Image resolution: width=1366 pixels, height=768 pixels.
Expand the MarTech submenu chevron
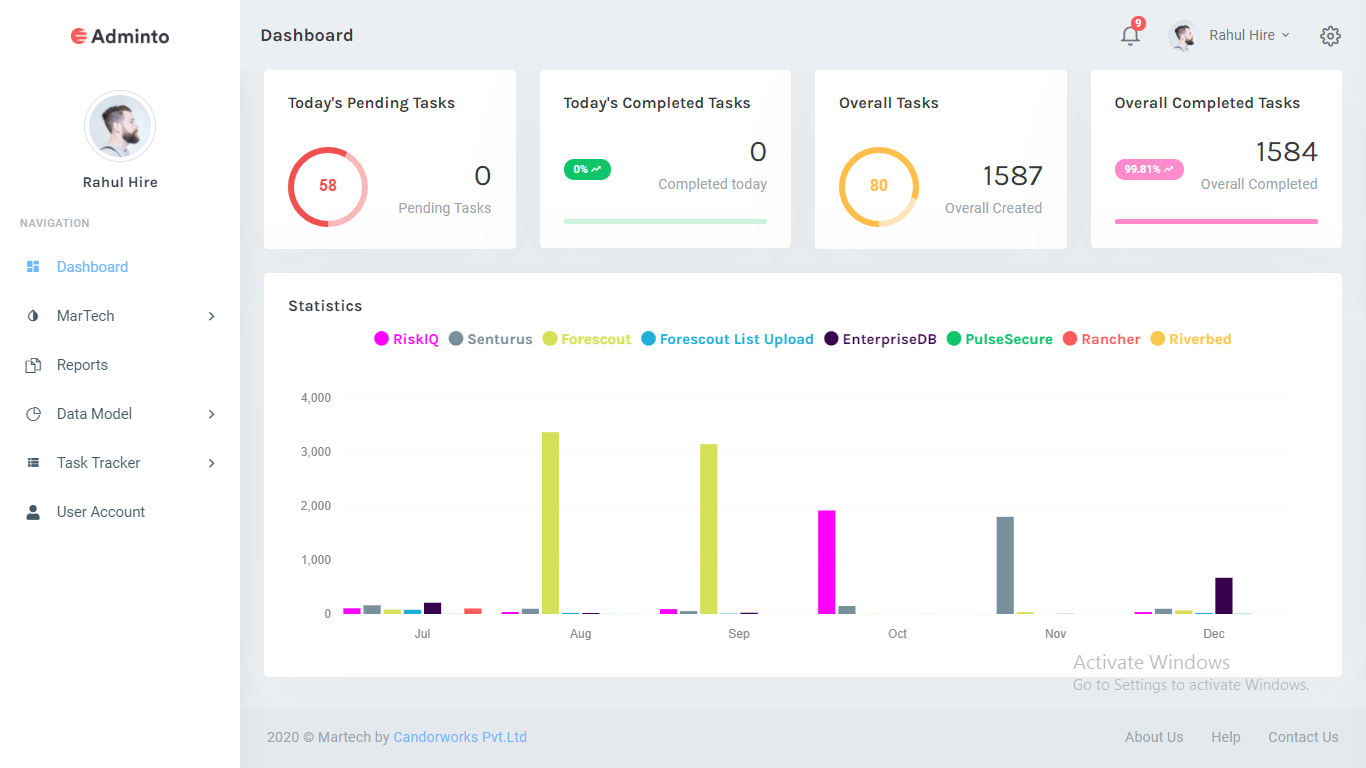click(x=211, y=316)
